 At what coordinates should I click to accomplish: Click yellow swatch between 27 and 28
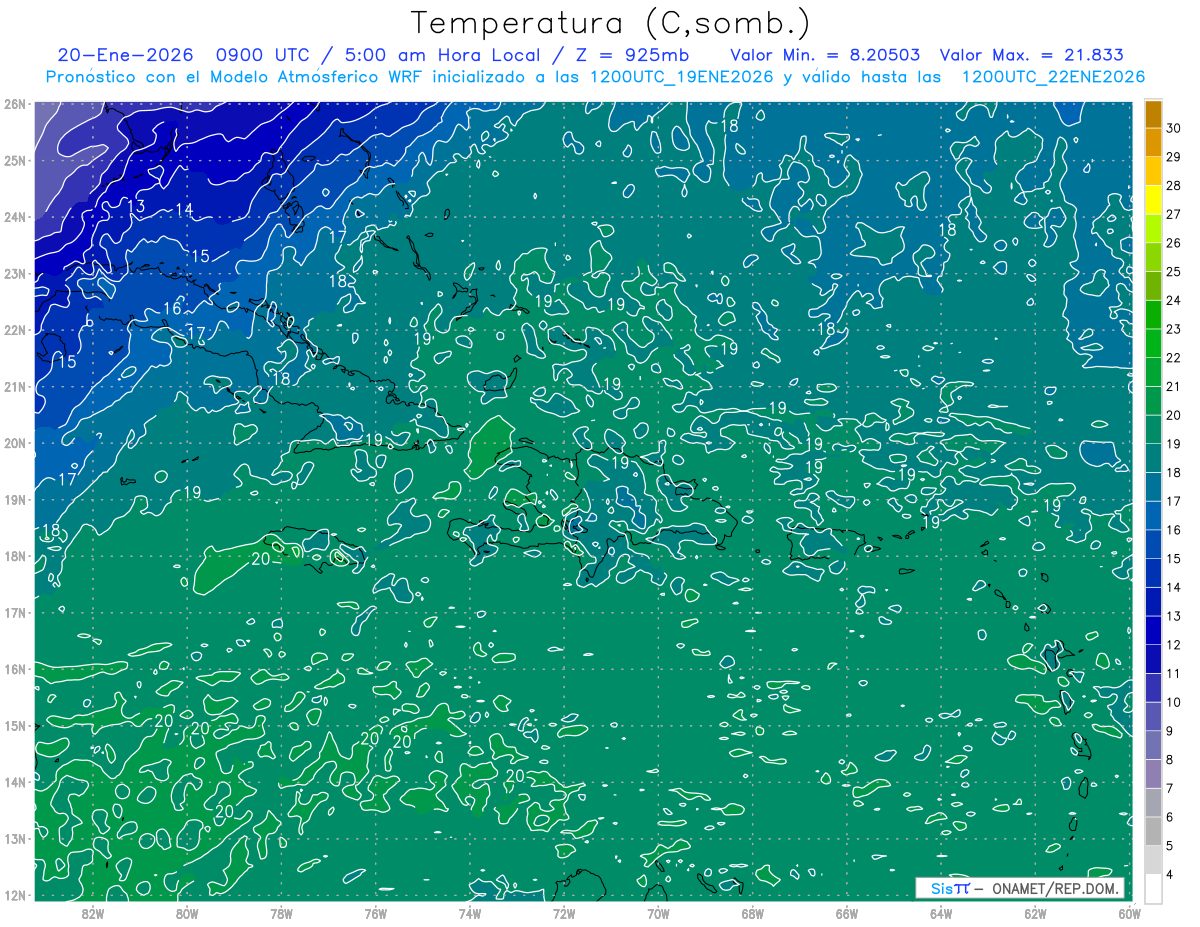point(1153,200)
